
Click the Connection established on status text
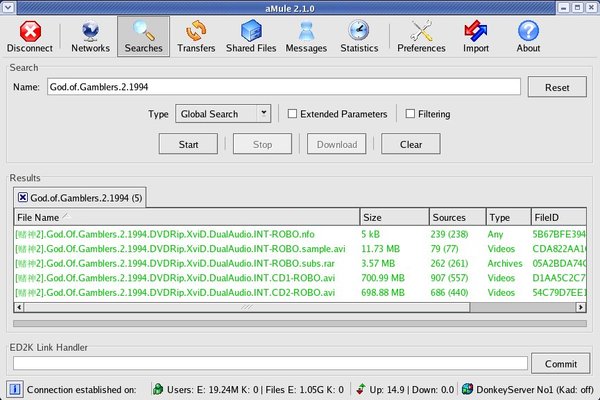point(82,390)
